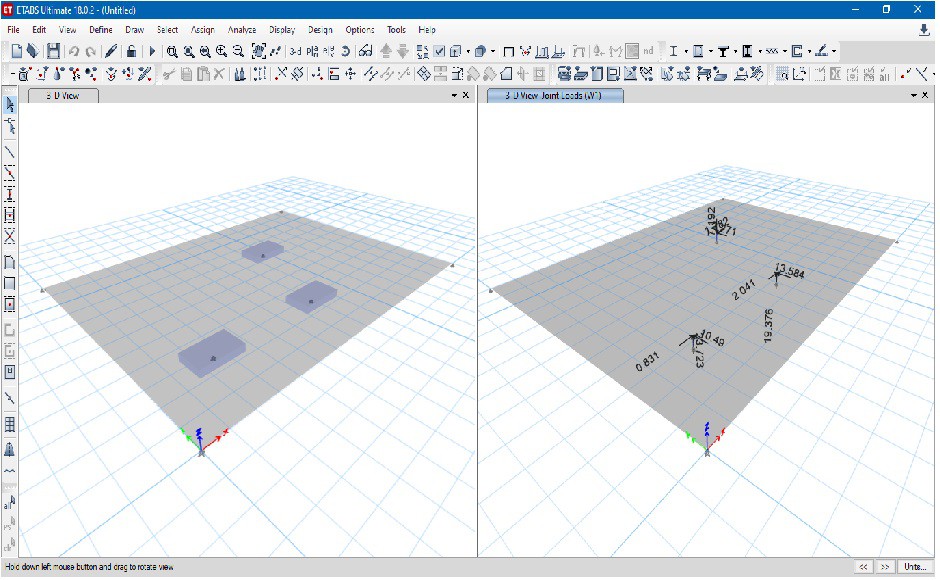
Task: Click the Run Analysis play icon
Action: [x=152, y=51]
